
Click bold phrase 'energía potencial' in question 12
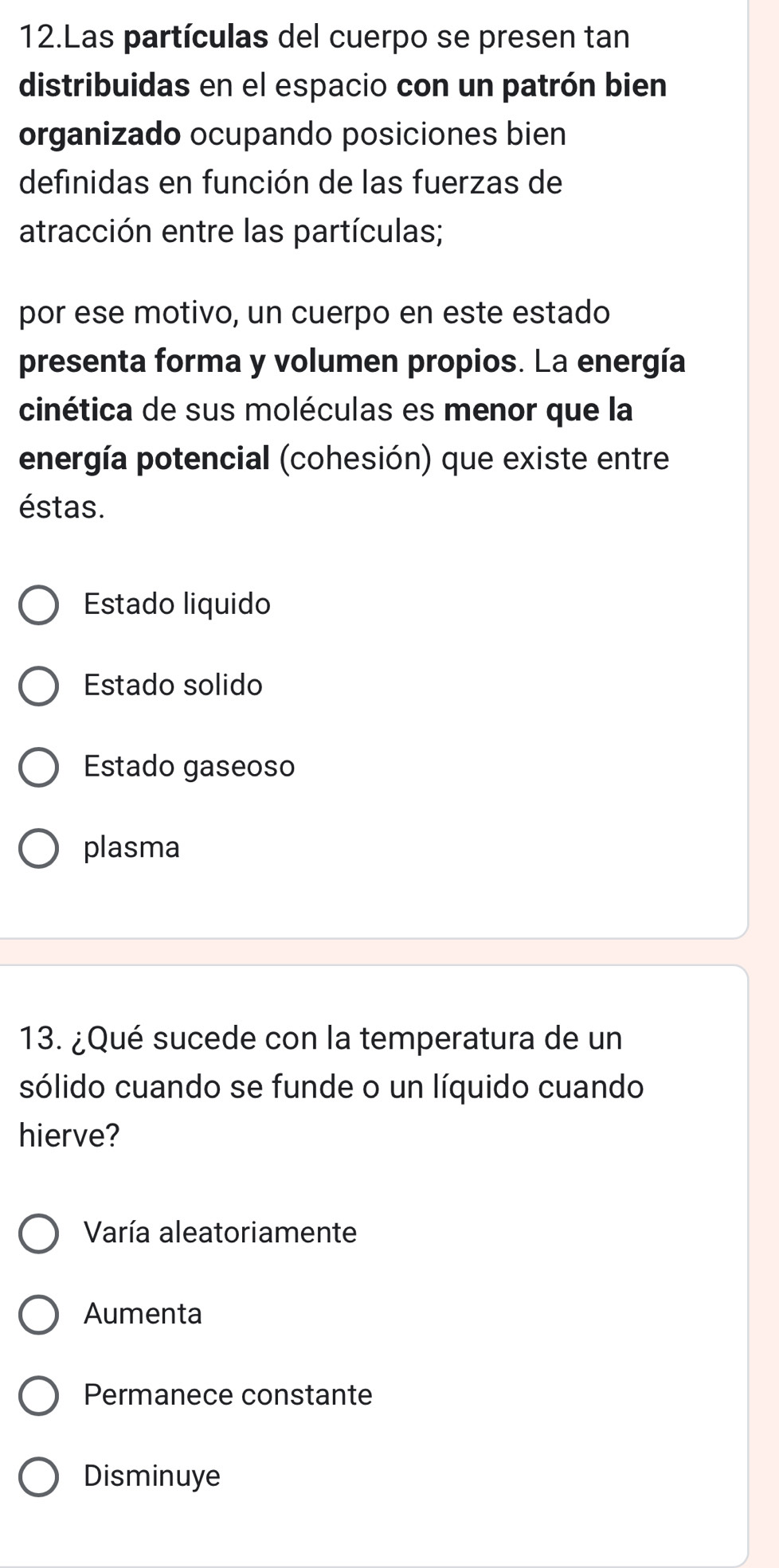pos(144,459)
